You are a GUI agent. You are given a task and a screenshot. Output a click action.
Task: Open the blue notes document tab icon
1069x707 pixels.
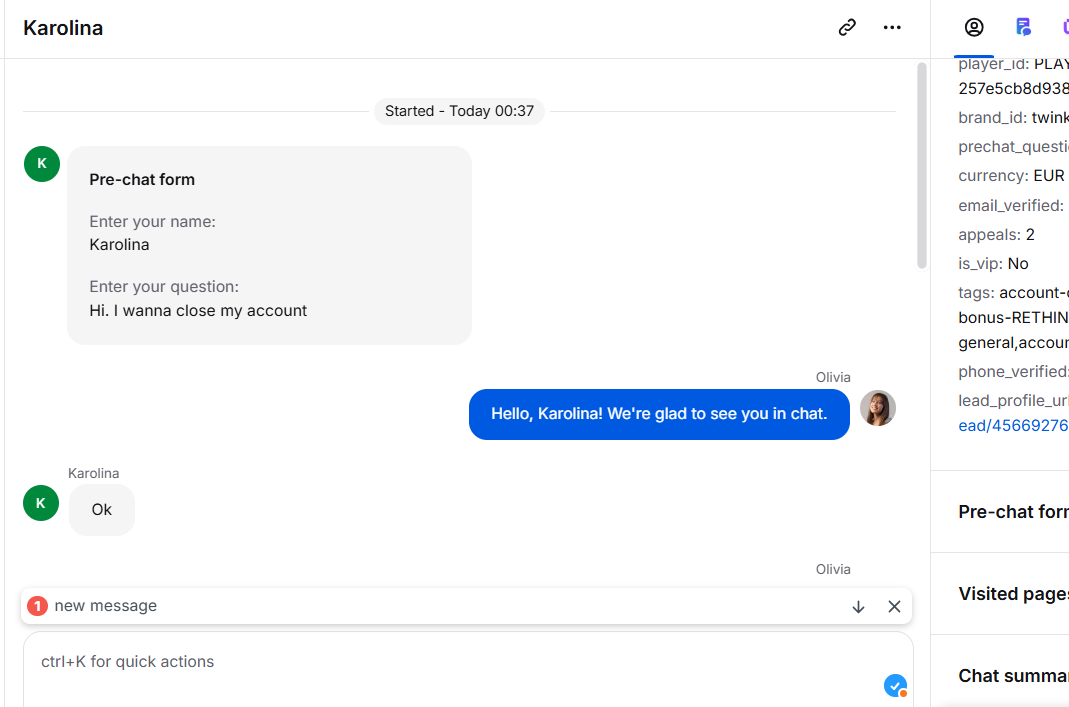tap(1023, 27)
